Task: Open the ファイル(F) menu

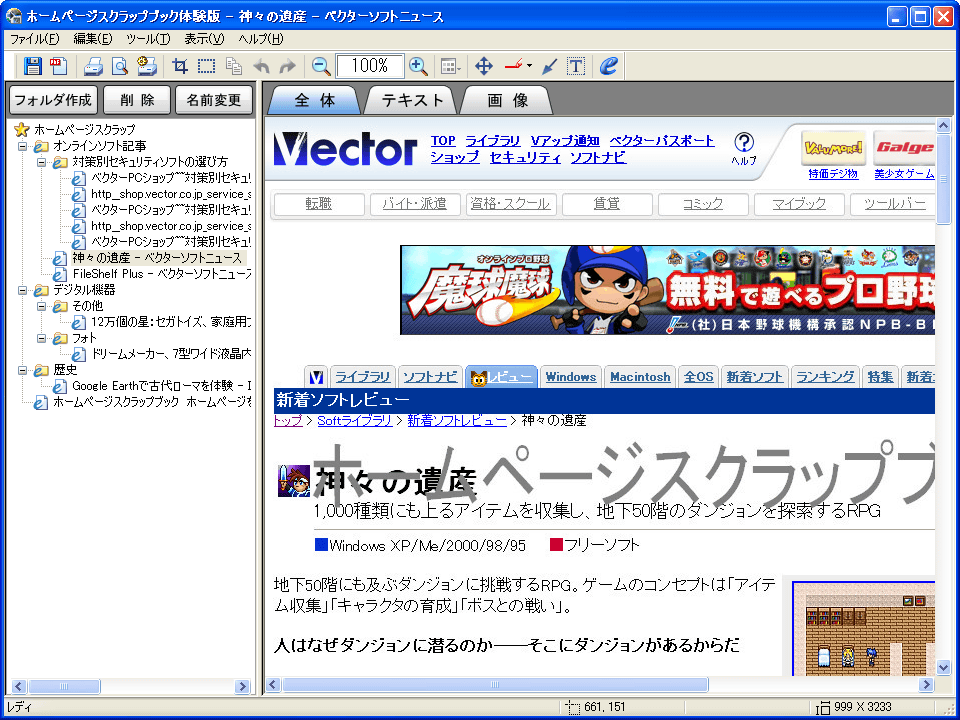Action: pyautogui.click(x=34, y=39)
